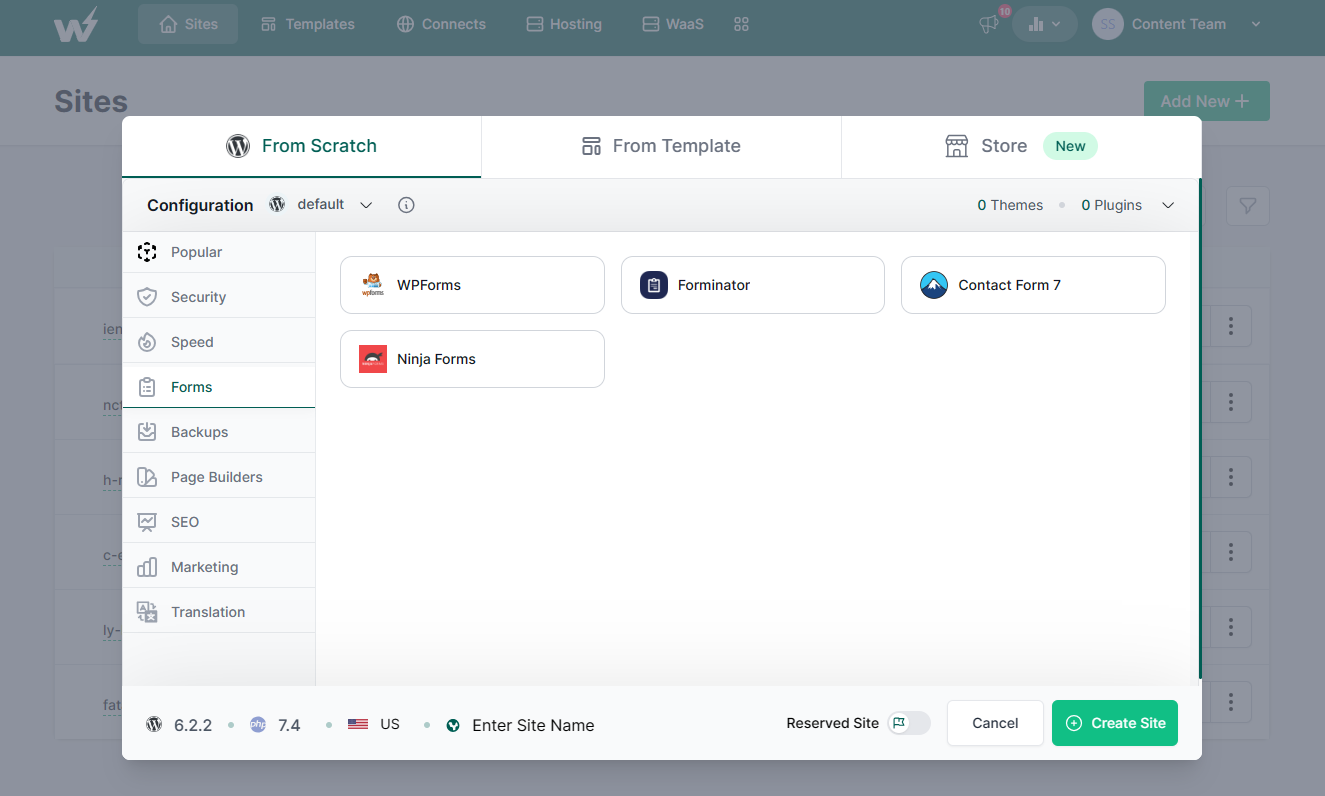Click the info icon beside the configuration dropdown
Viewport: 1325px width, 796px height.
[406, 205]
